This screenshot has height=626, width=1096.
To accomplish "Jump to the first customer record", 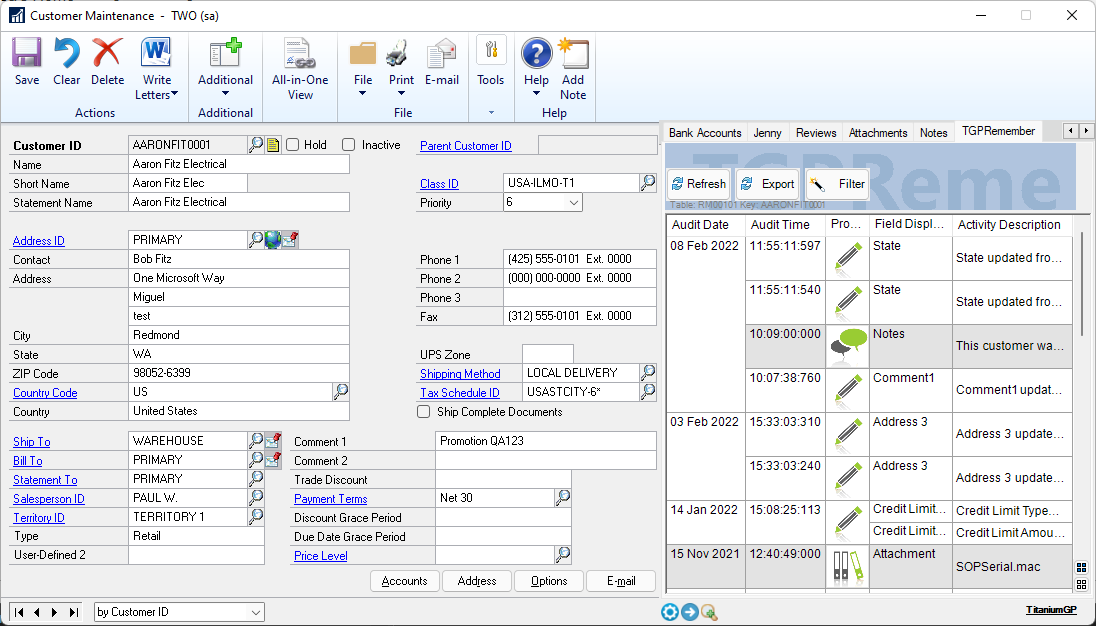I will [19, 612].
